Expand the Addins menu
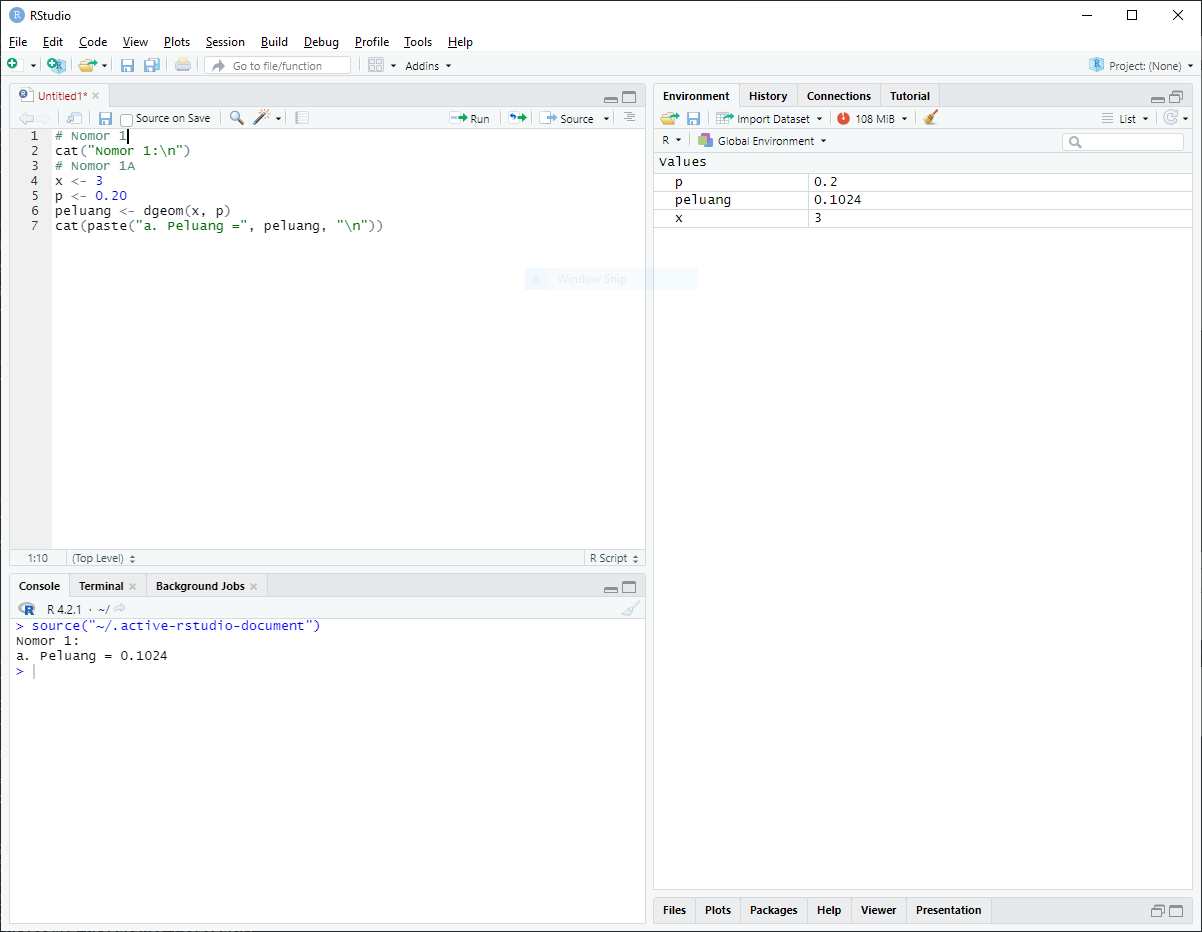The height and width of the screenshot is (932, 1202). pyautogui.click(x=428, y=66)
